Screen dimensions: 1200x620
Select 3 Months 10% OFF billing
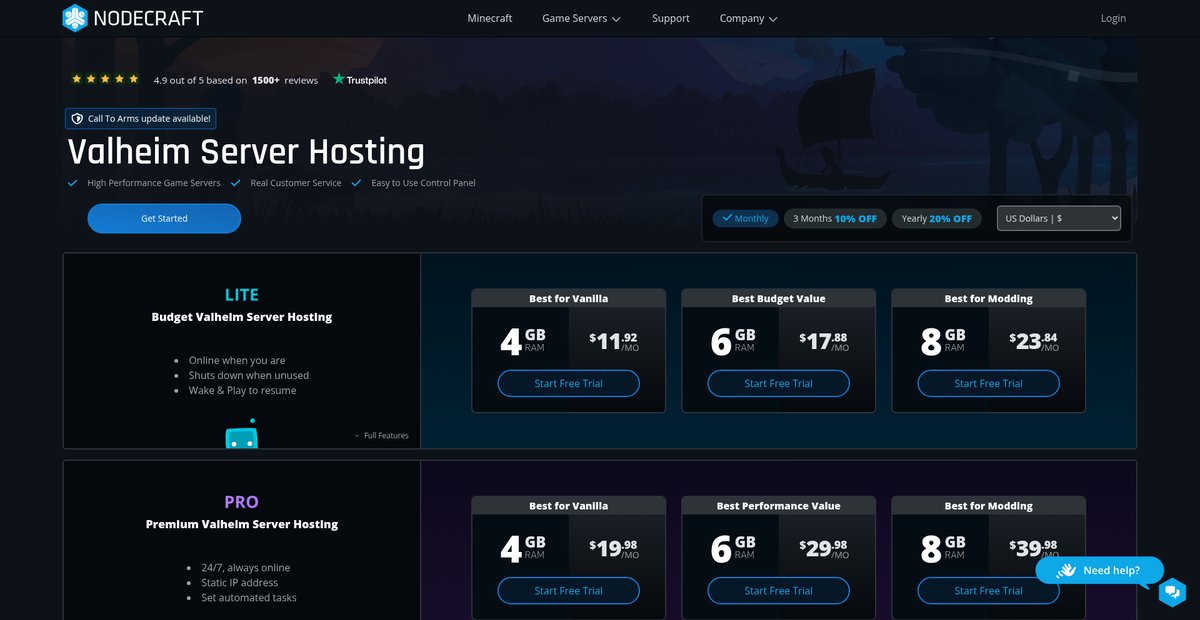835,218
